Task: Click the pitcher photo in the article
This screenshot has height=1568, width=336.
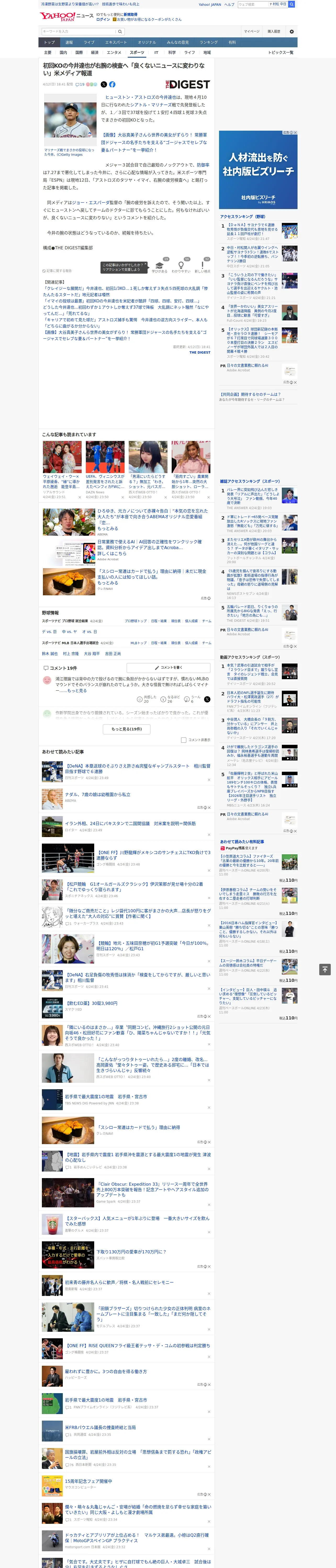Action: (70, 120)
